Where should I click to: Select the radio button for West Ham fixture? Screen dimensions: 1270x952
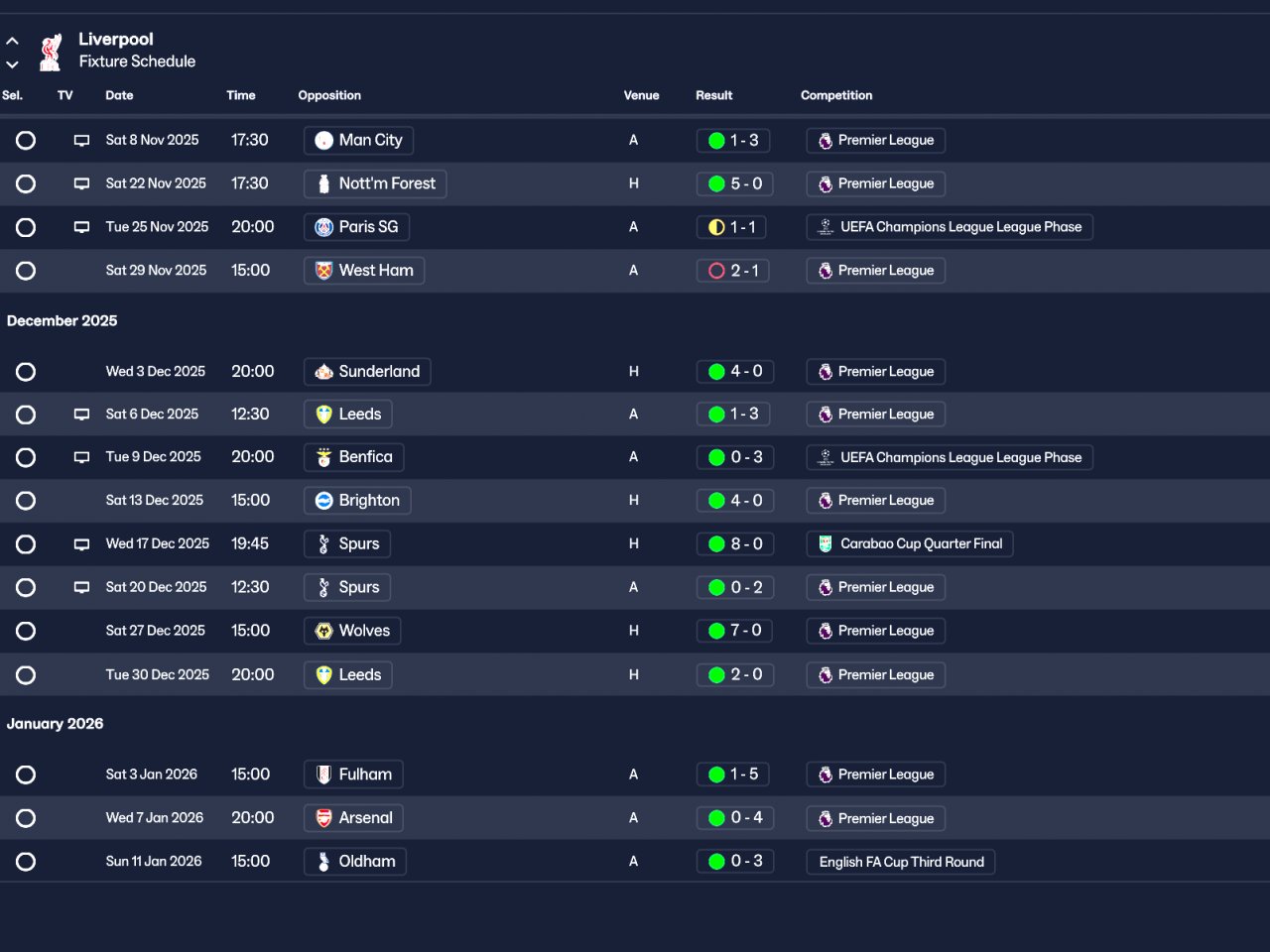[x=26, y=271]
